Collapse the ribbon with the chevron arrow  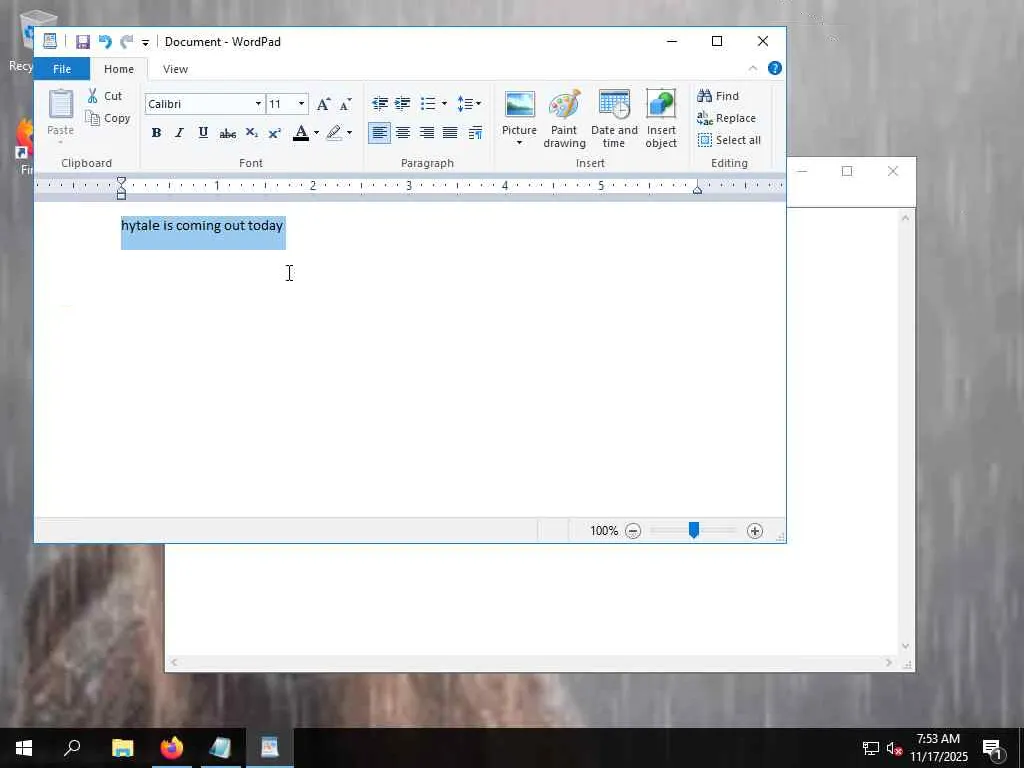click(x=752, y=68)
